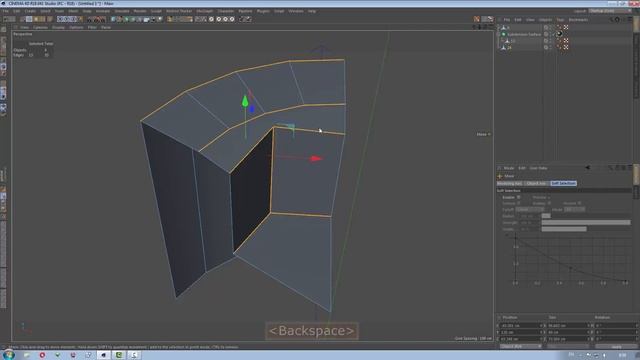Open the Mesh menu

73,11
